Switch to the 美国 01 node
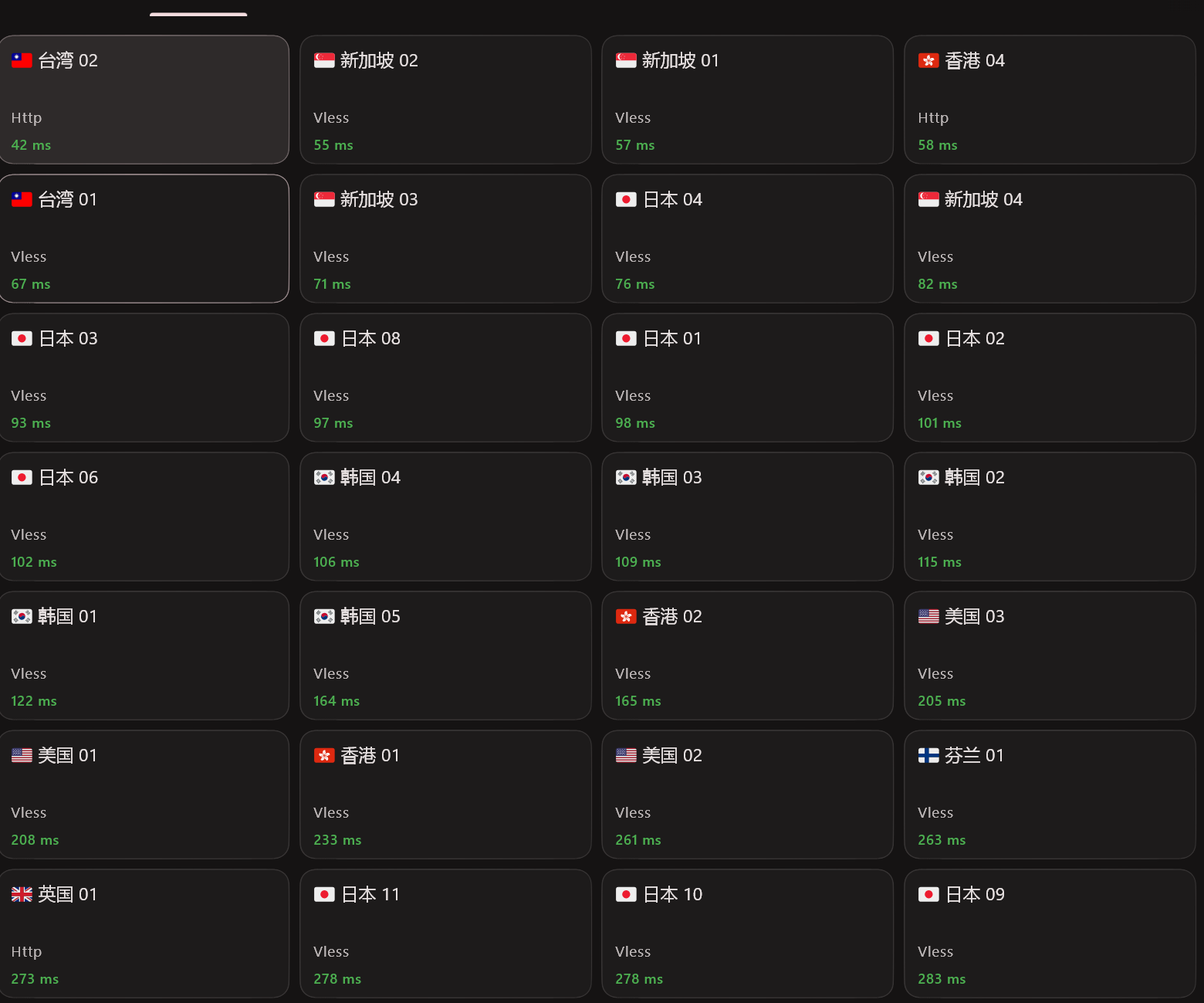The width and height of the screenshot is (1204, 1003). coord(144,795)
